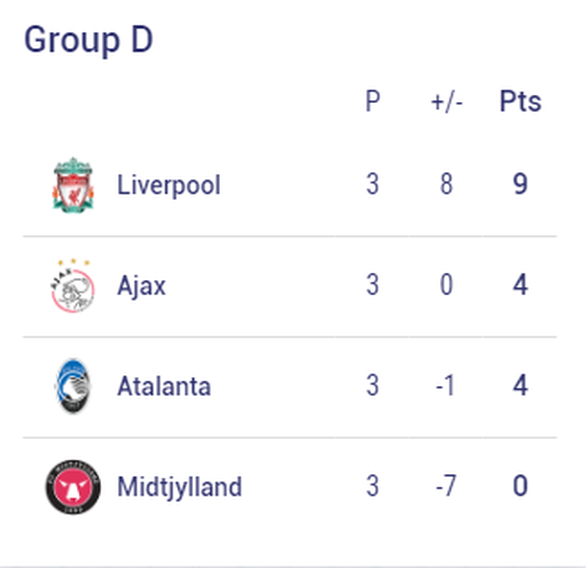Open the Atalanta team name
This screenshot has width=586, height=568.
tap(164, 386)
